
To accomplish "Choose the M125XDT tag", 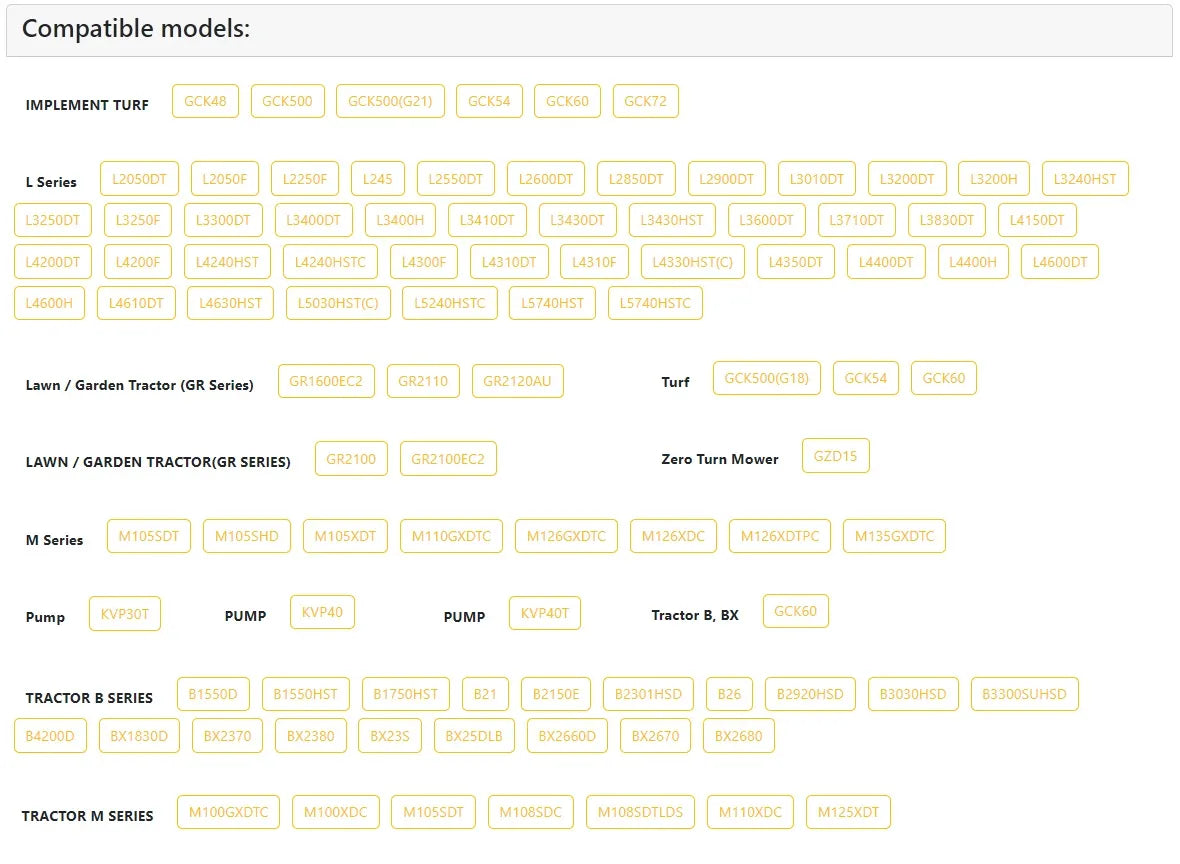I will [x=848, y=812].
